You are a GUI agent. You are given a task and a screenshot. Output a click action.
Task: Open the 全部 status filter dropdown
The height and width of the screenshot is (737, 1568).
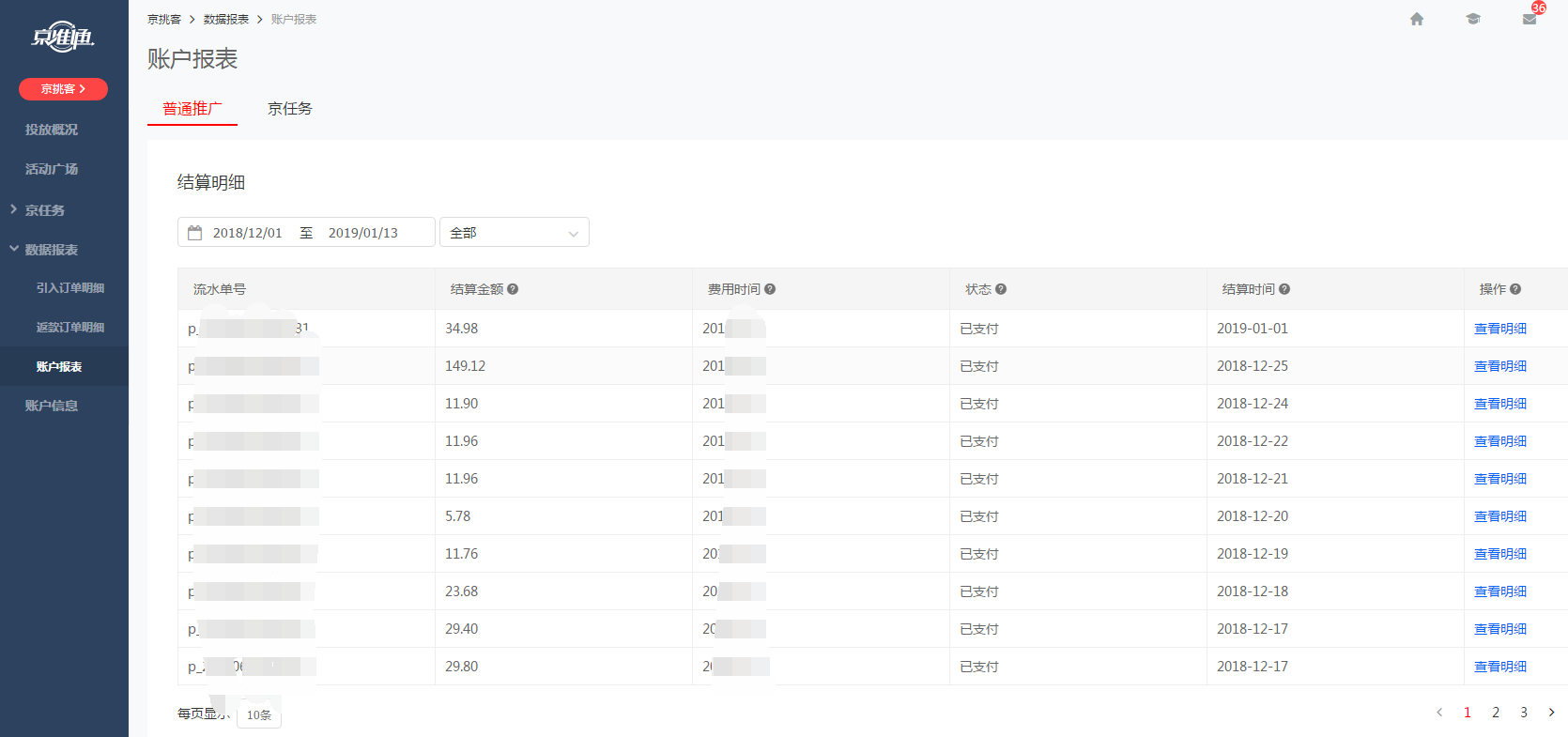[514, 233]
